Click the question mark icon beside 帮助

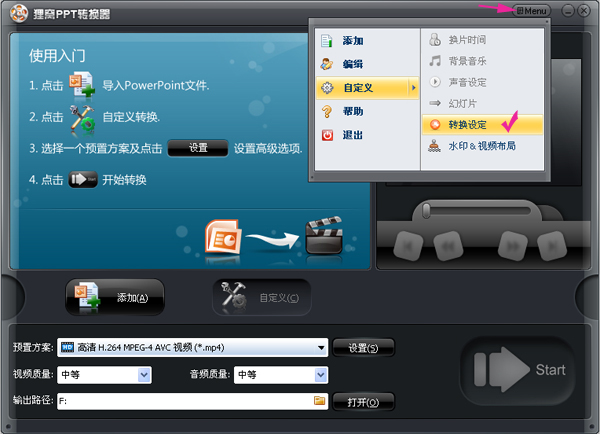tap(327, 111)
